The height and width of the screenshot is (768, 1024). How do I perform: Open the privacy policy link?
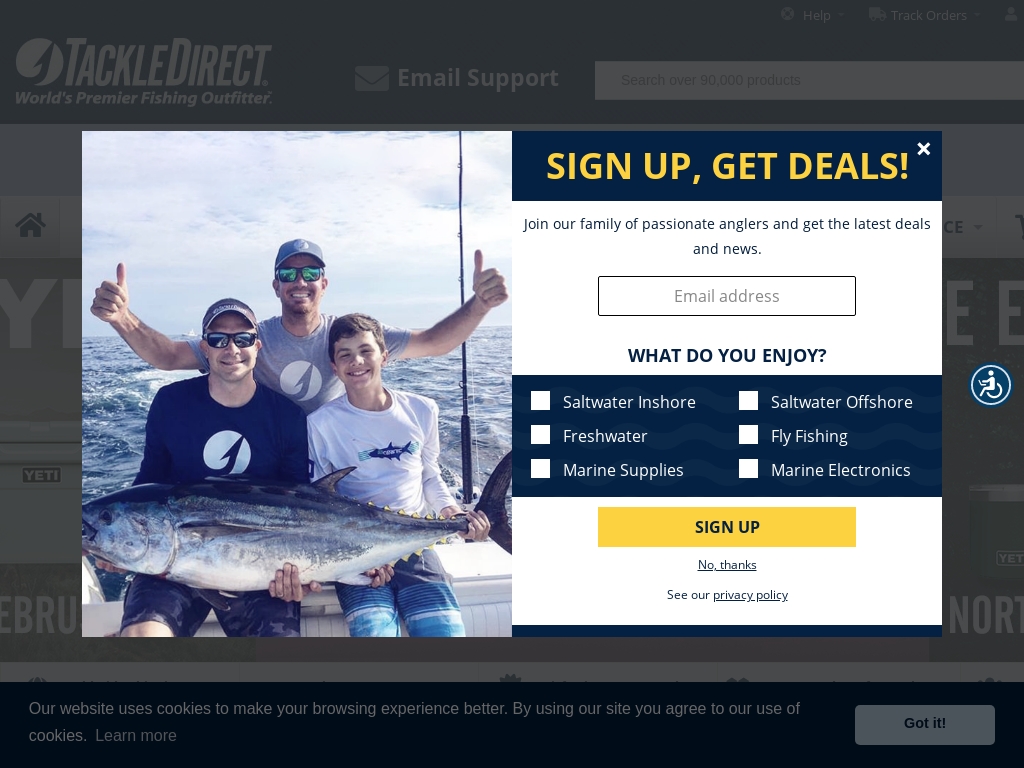click(750, 595)
